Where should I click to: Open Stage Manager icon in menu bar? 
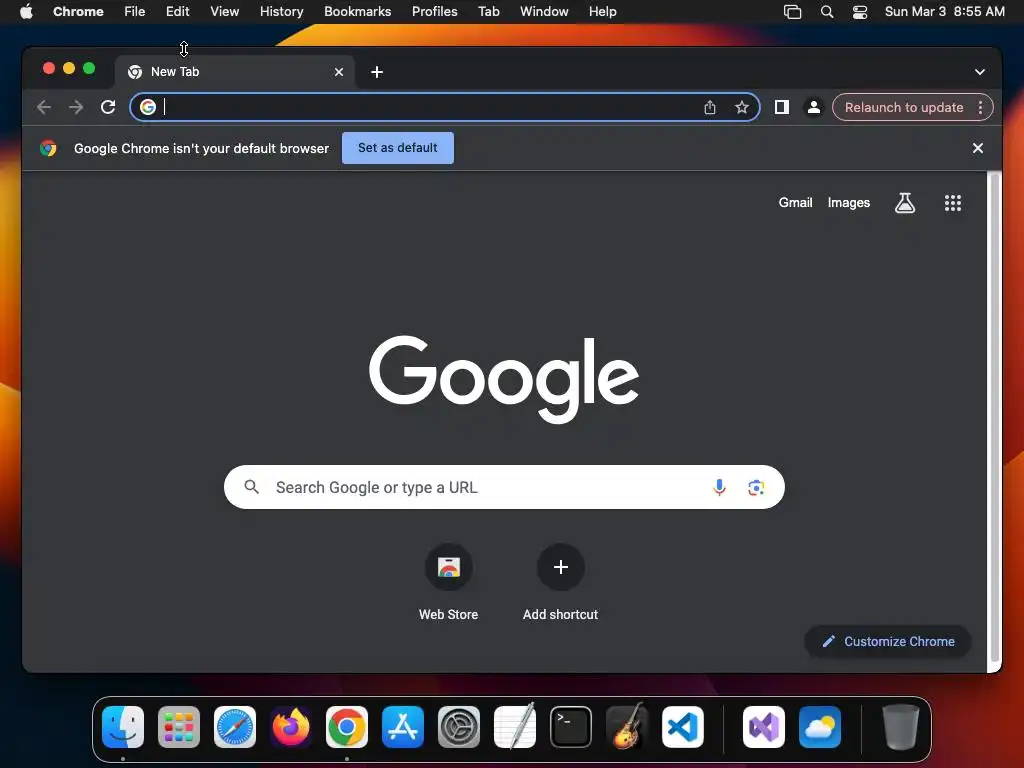click(792, 12)
